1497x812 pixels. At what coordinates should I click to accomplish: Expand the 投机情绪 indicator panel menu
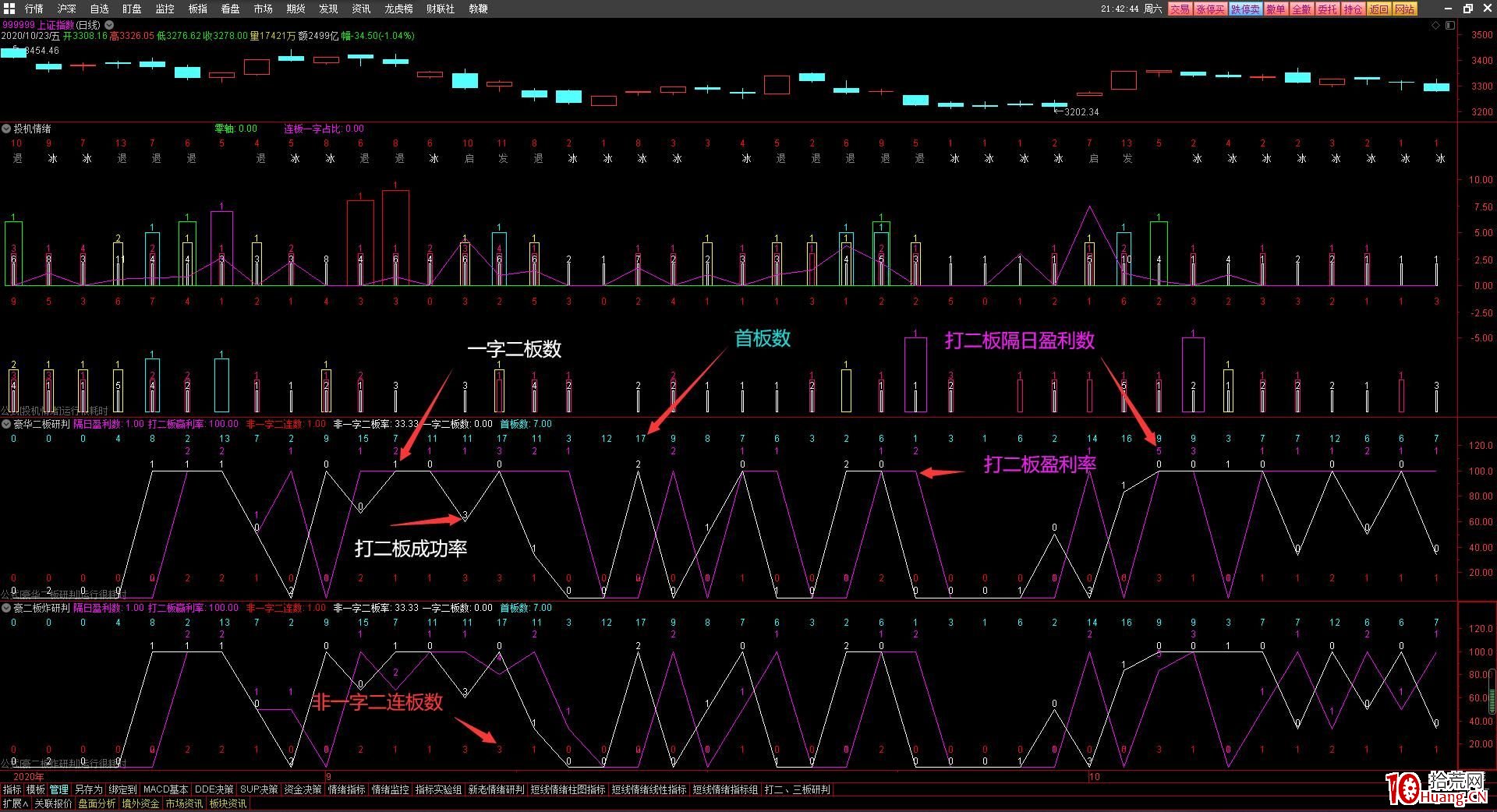[6, 129]
